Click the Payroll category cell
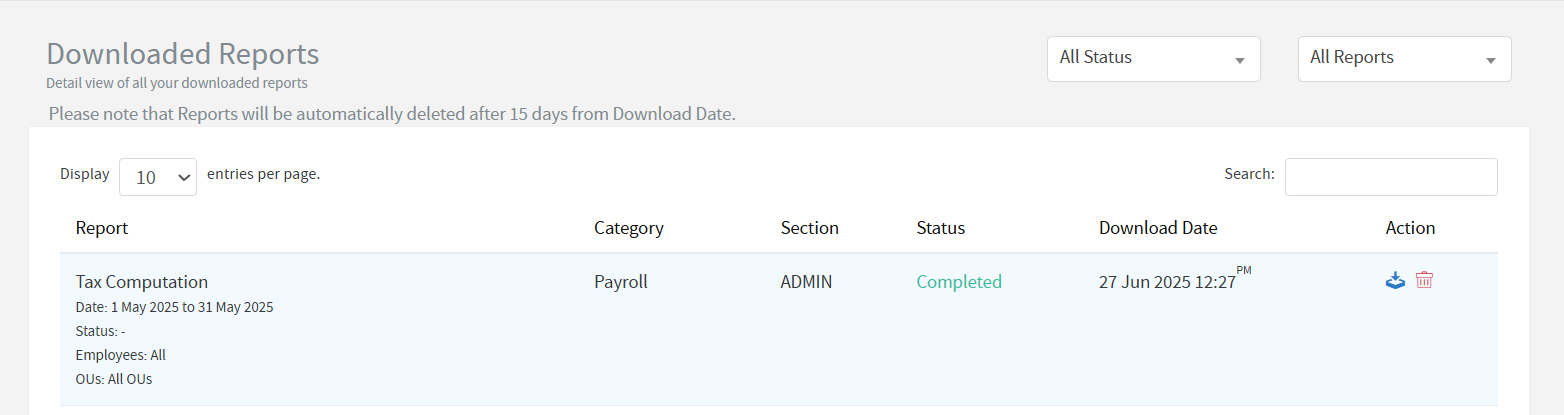 pyautogui.click(x=620, y=282)
